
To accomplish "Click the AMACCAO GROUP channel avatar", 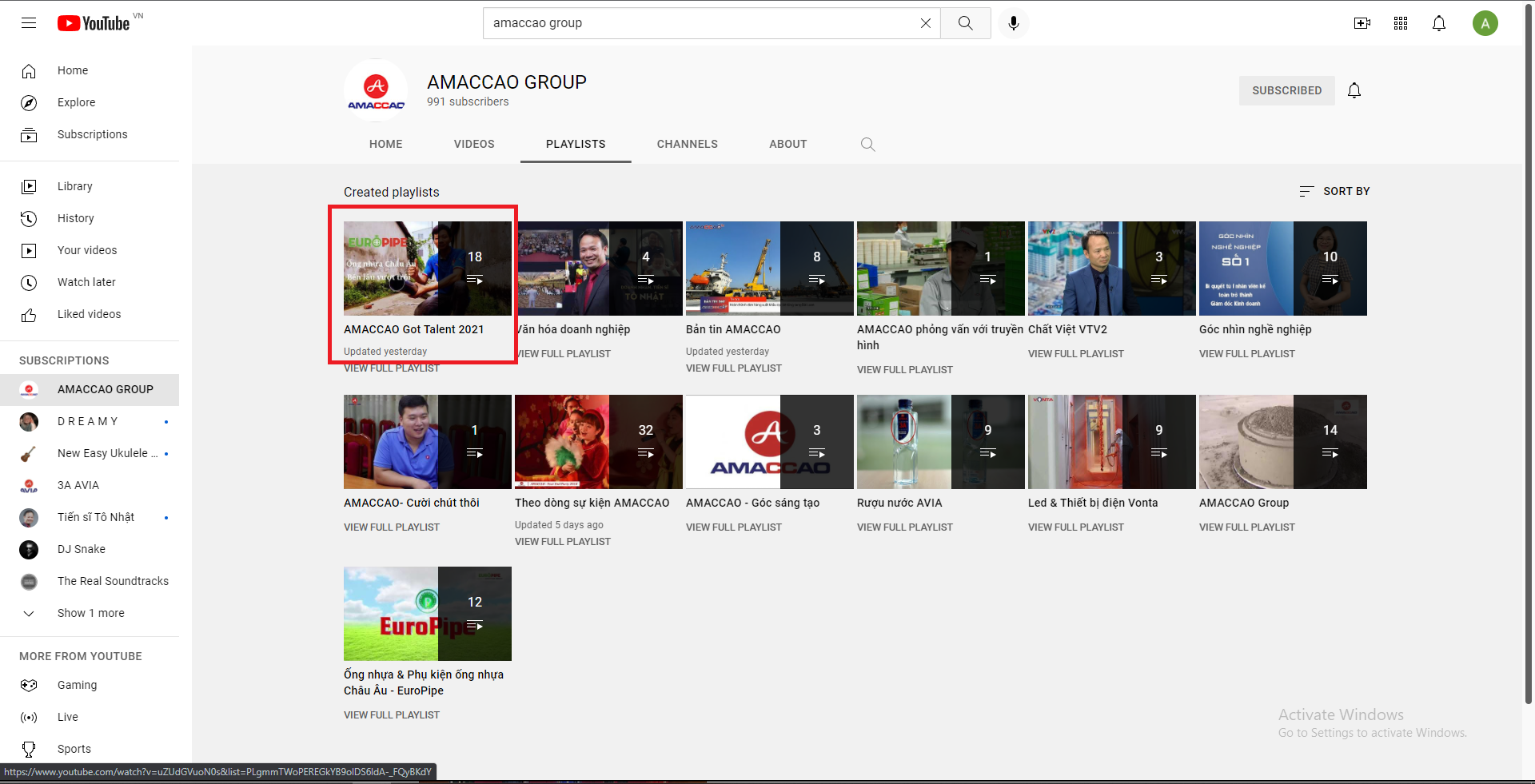I will pyautogui.click(x=376, y=90).
